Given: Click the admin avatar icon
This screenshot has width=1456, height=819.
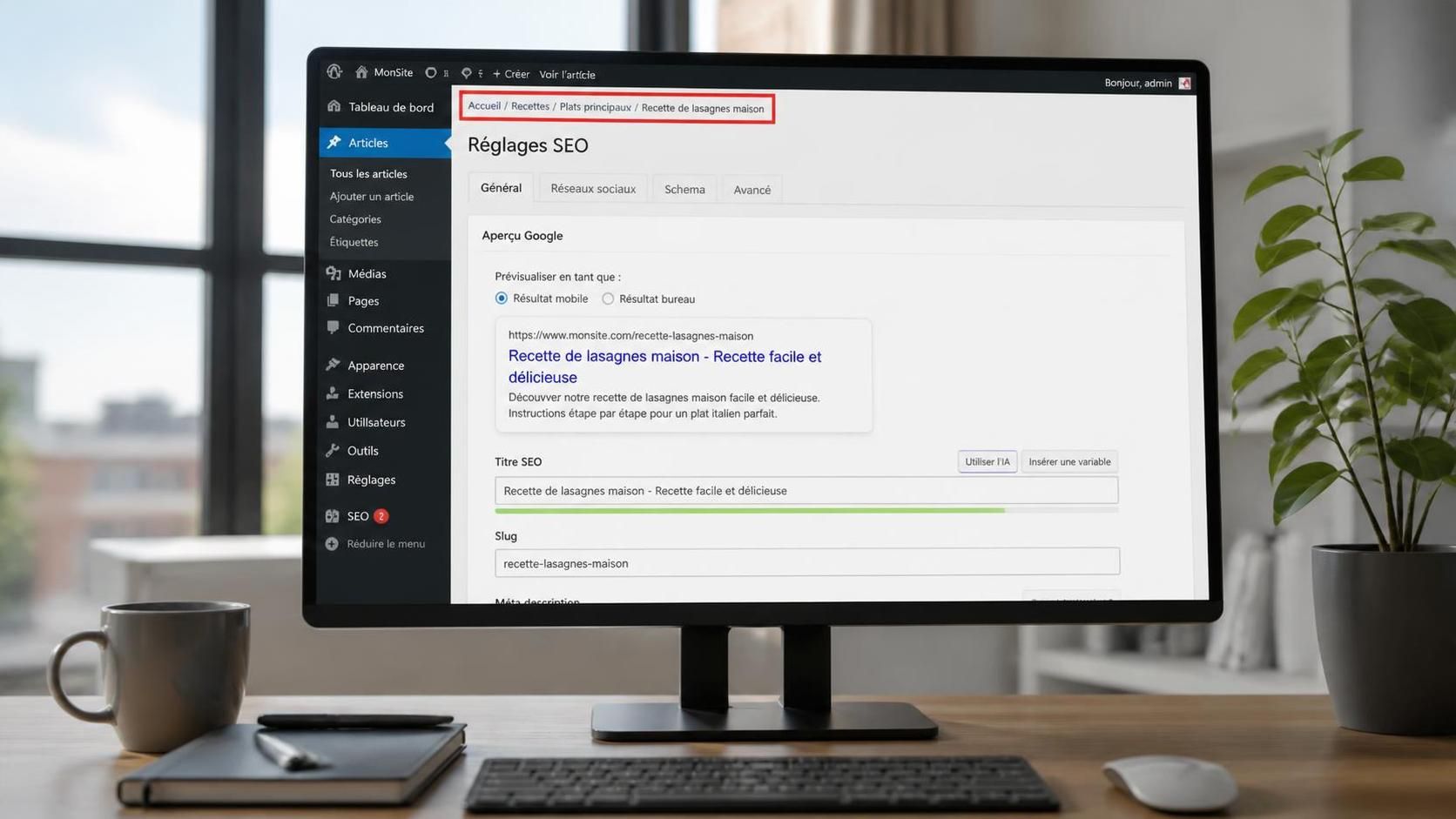Looking at the screenshot, I should 1184,84.
